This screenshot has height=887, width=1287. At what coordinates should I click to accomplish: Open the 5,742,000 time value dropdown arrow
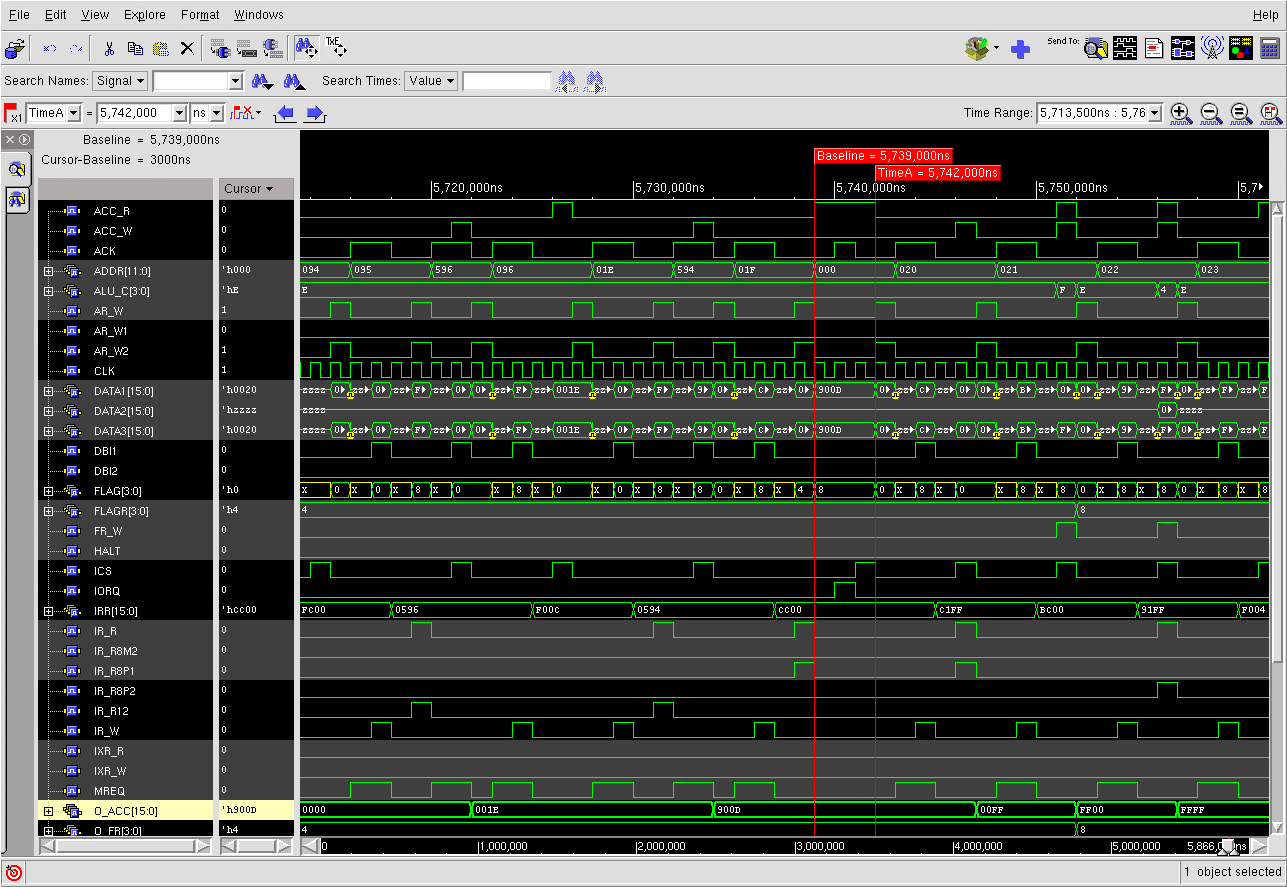[180, 113]
